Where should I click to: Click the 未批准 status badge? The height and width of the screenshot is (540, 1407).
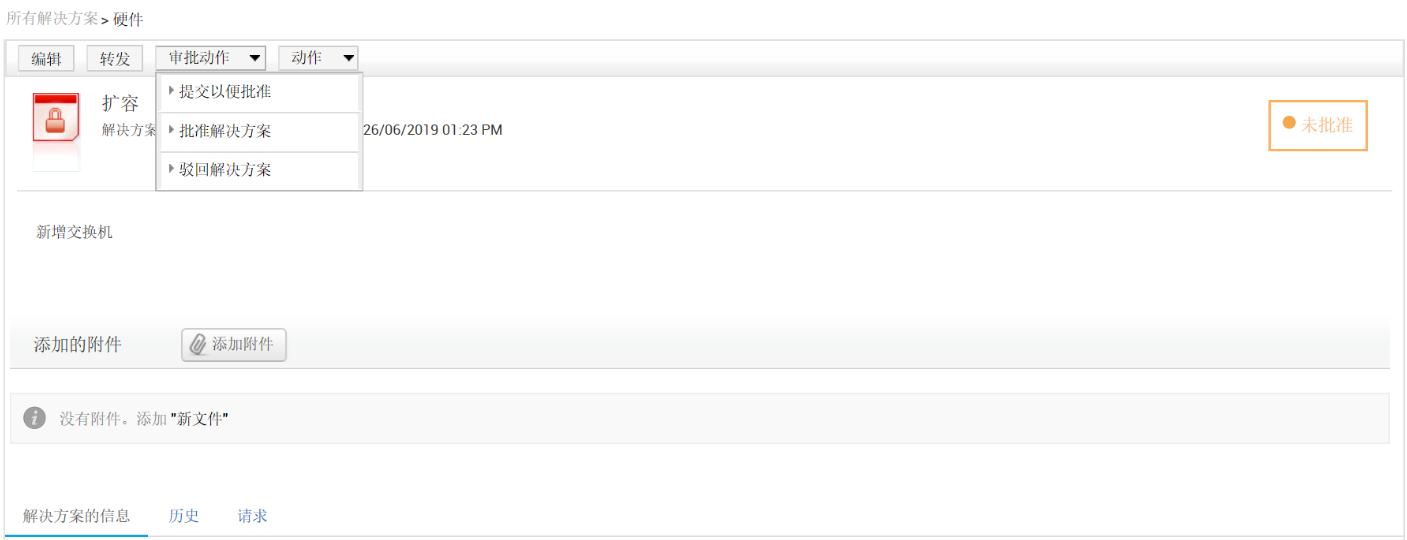click(1317, 125)
